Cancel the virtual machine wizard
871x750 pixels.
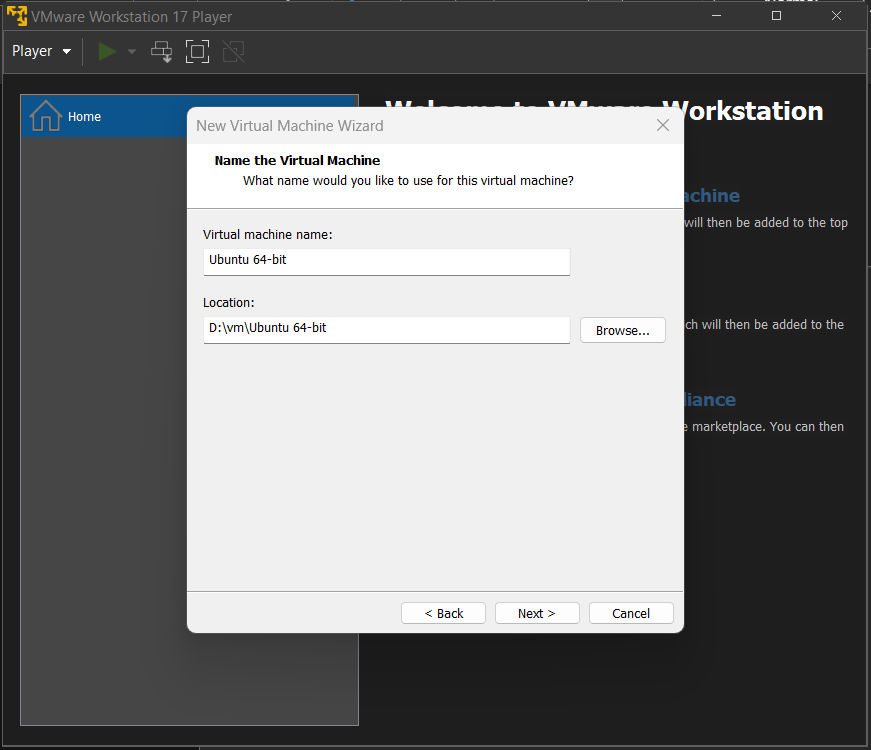(x=631, y=613)
